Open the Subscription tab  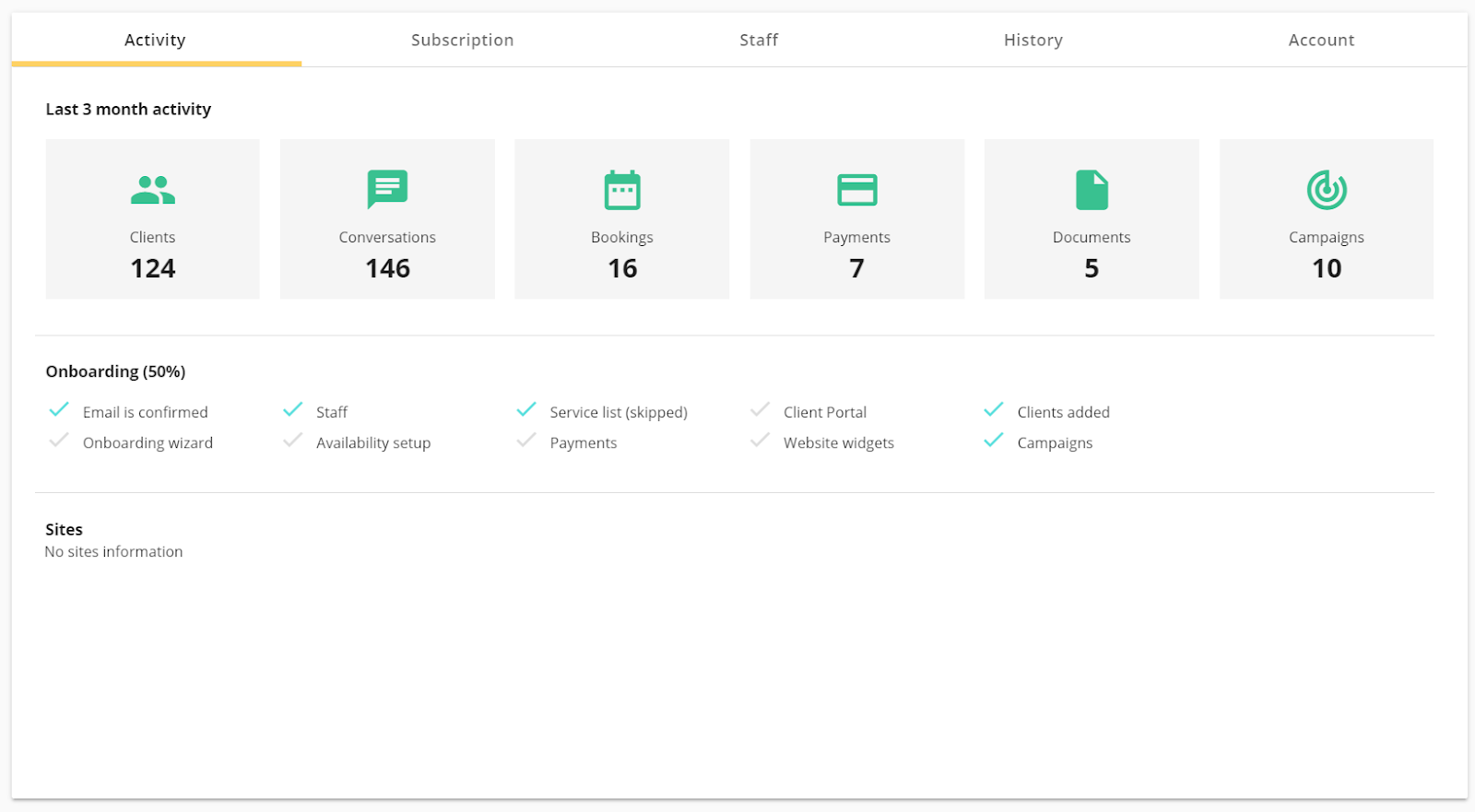[463, 40]
